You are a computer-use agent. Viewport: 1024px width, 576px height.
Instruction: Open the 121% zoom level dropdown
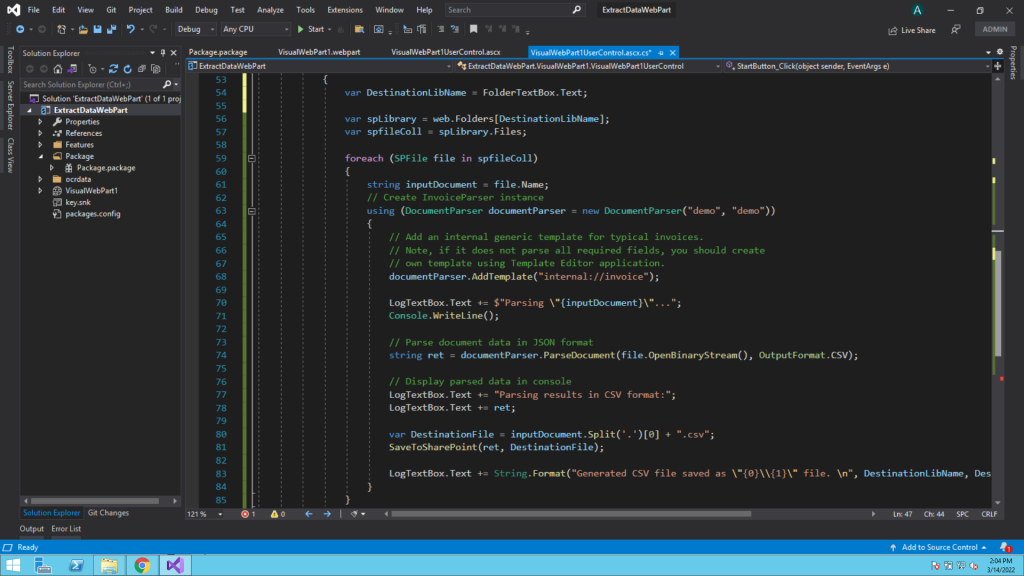click(x=218, y=513)
